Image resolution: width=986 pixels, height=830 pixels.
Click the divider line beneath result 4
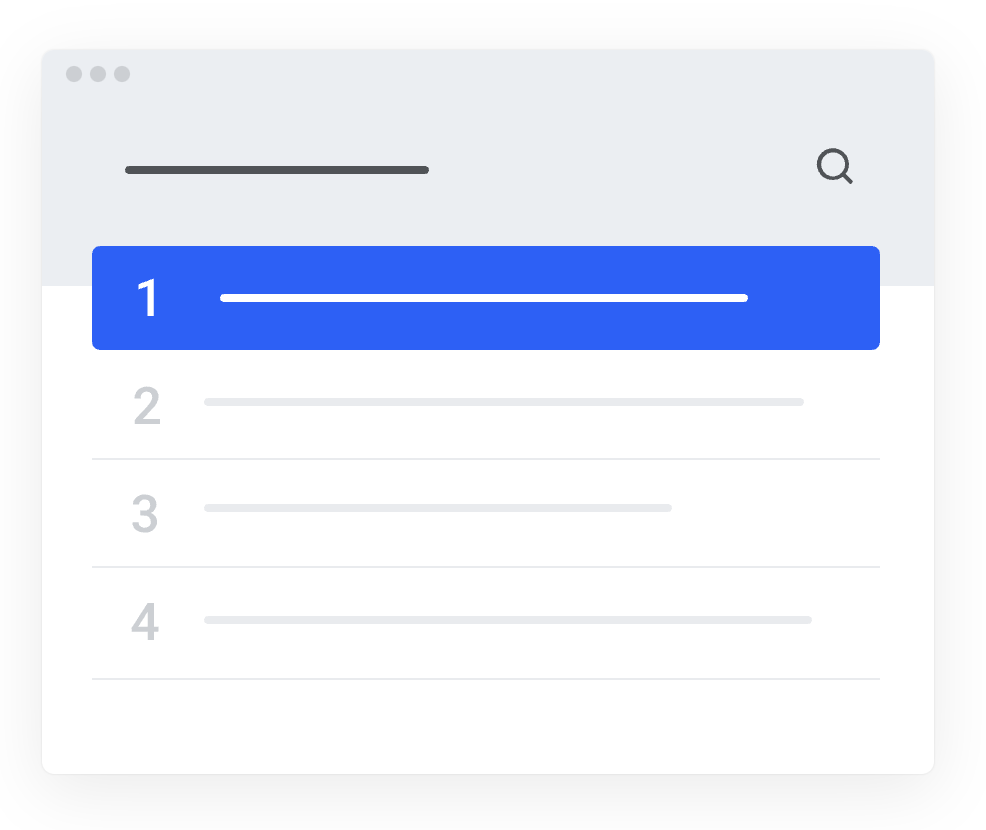coord(486,679)
